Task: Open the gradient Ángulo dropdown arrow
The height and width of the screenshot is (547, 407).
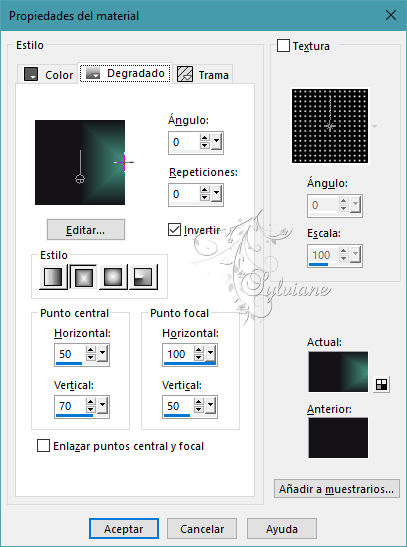Action: tap(217, 142)
